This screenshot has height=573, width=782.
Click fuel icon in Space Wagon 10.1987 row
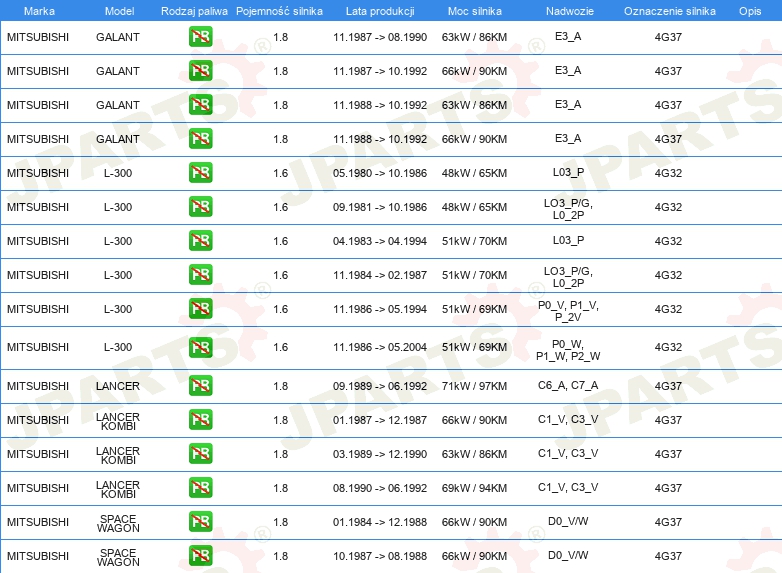200,555
